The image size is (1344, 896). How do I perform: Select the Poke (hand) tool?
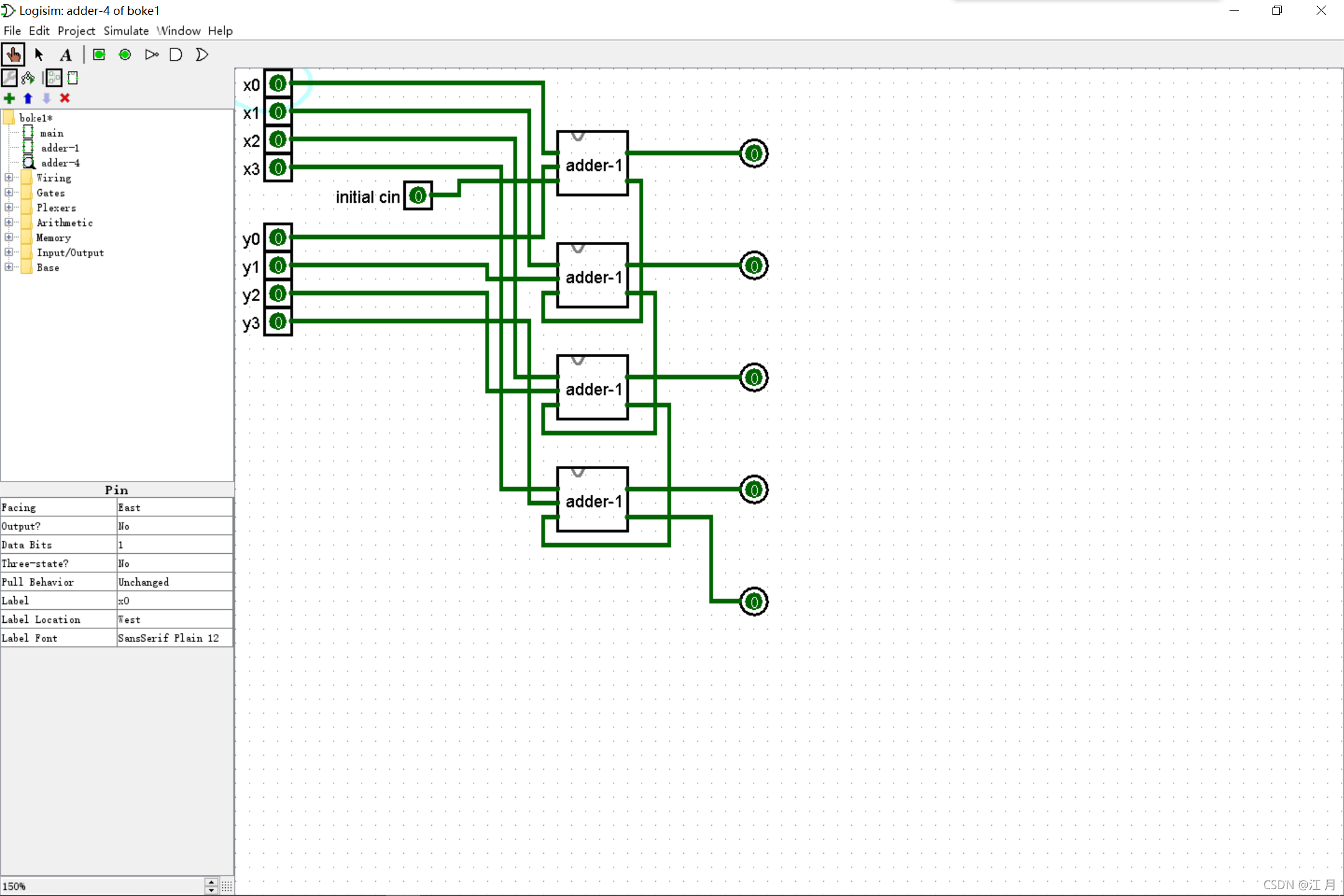point(13,55)
